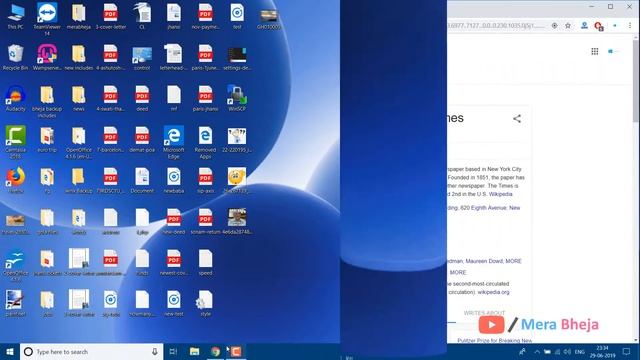
Task: Click the taskbar search box
Action: (91, 351)
